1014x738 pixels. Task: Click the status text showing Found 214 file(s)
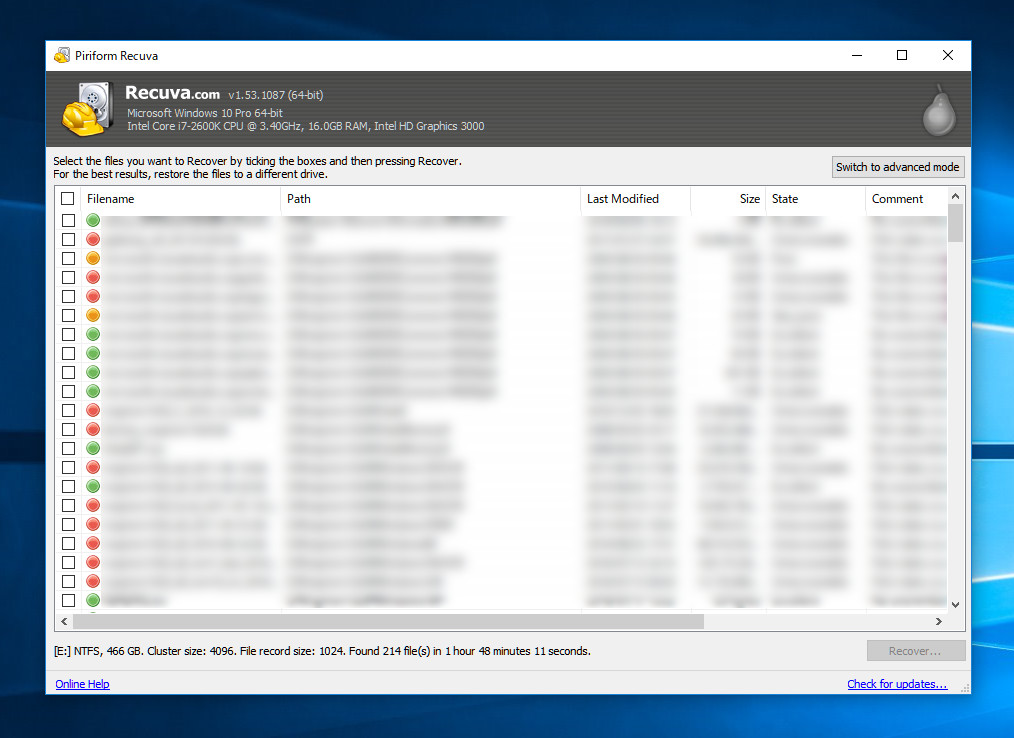point(322,651)
